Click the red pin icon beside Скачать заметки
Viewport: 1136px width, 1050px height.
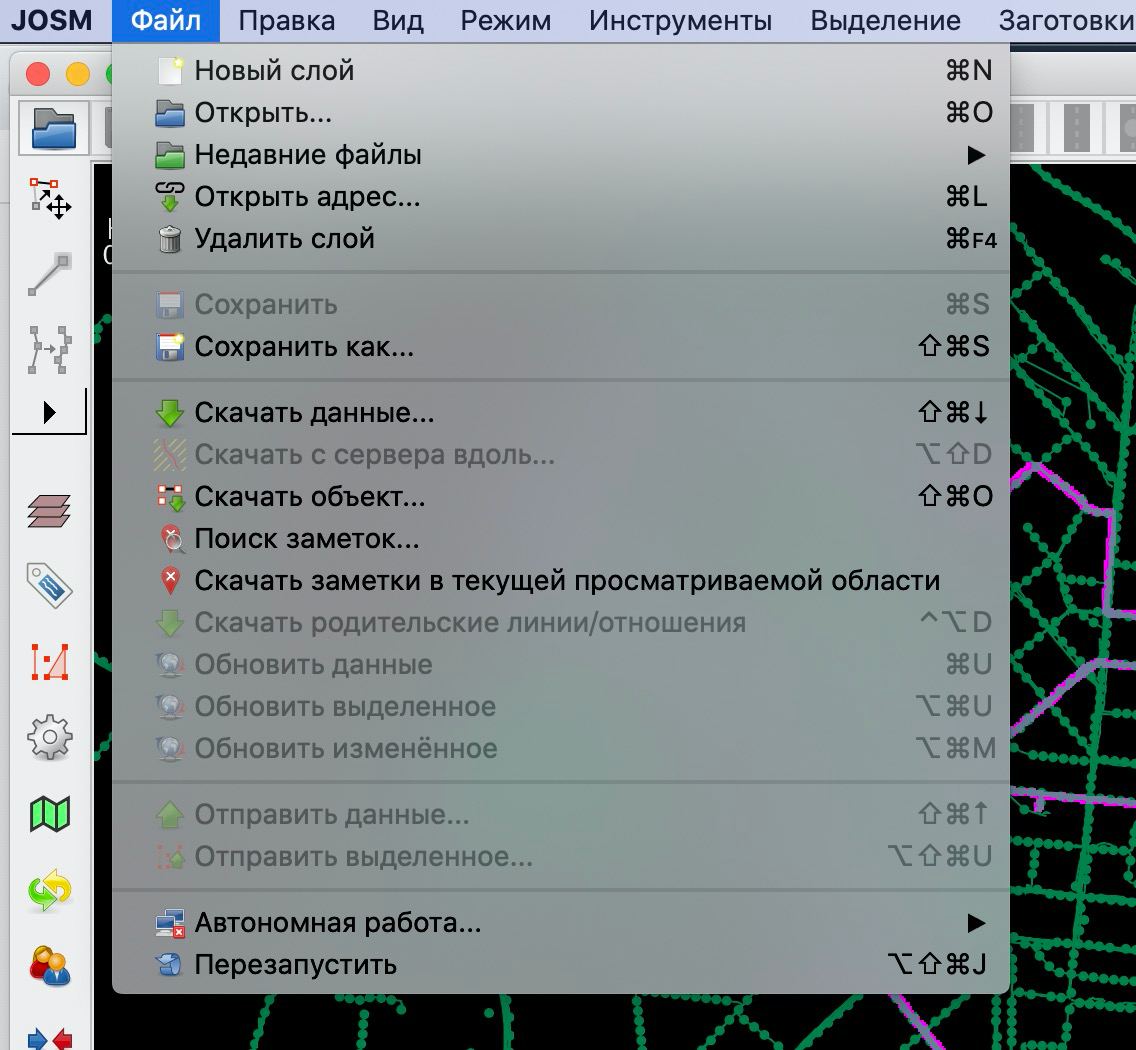pos(170,581)
